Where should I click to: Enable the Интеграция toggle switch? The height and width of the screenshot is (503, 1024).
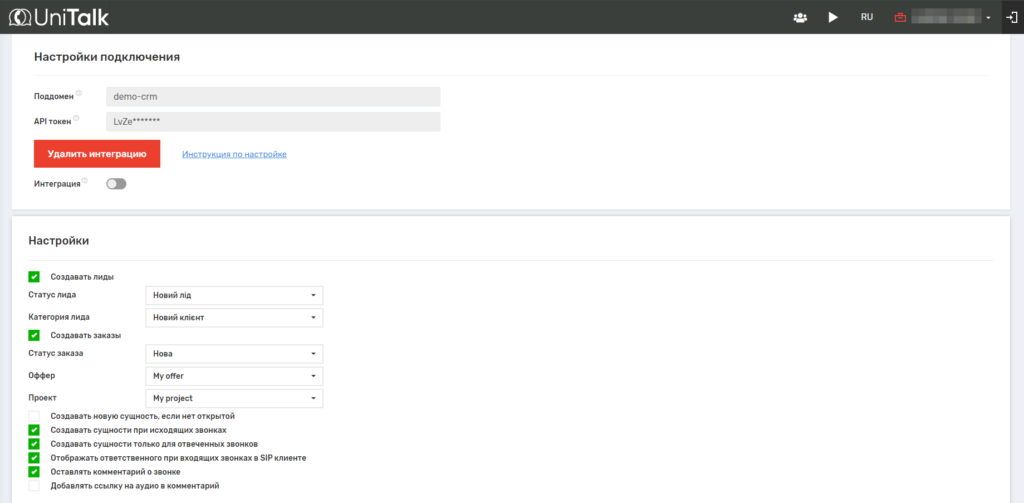pos(116,184)
